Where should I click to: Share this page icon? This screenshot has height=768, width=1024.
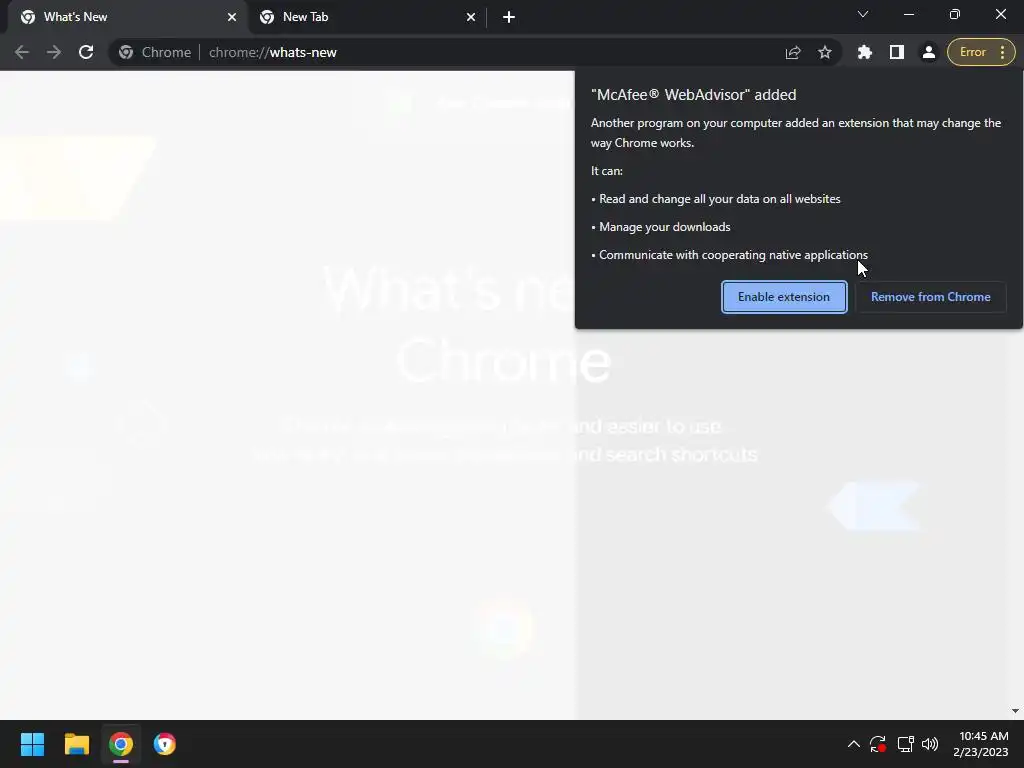793,52
